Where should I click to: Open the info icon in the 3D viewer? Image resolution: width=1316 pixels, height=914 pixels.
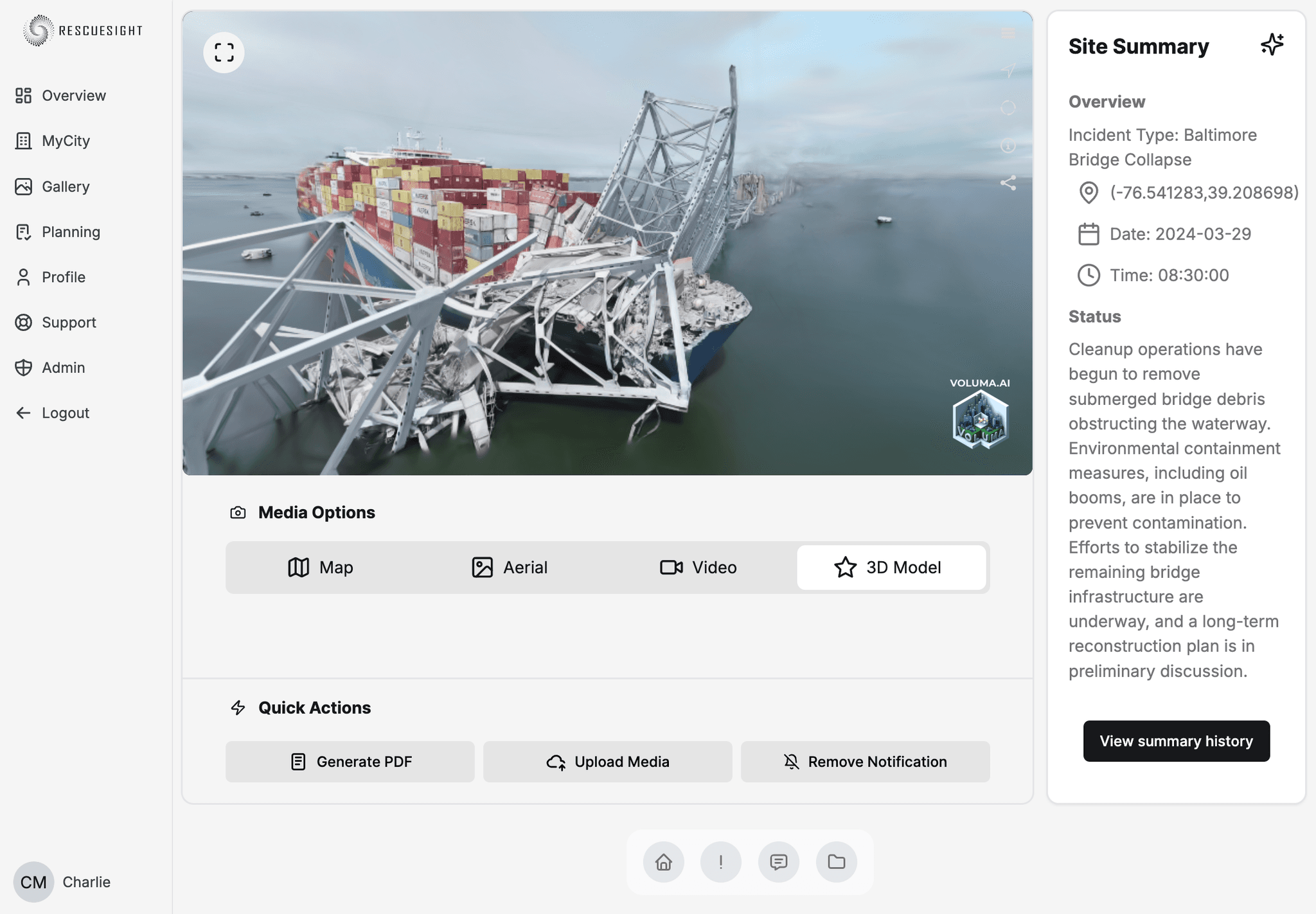point(1008,145)
